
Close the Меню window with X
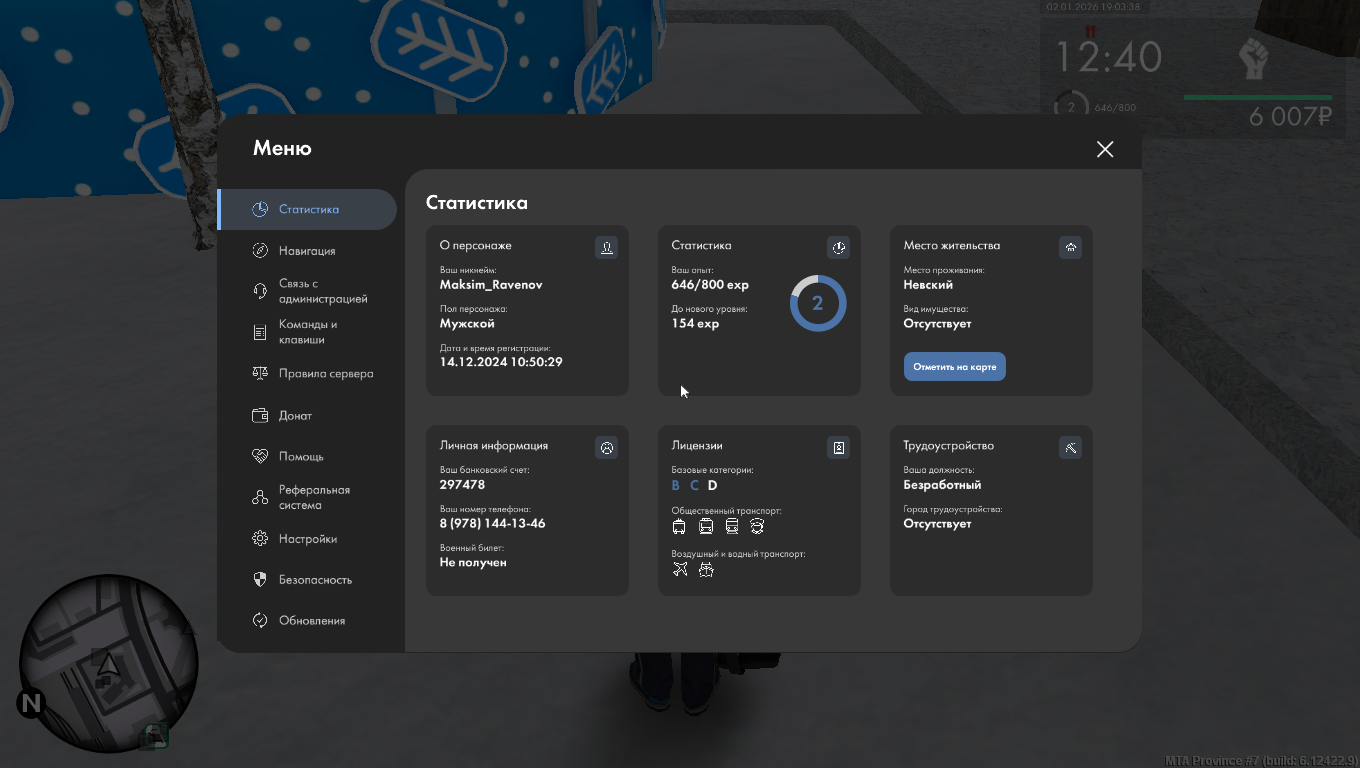1104,149
